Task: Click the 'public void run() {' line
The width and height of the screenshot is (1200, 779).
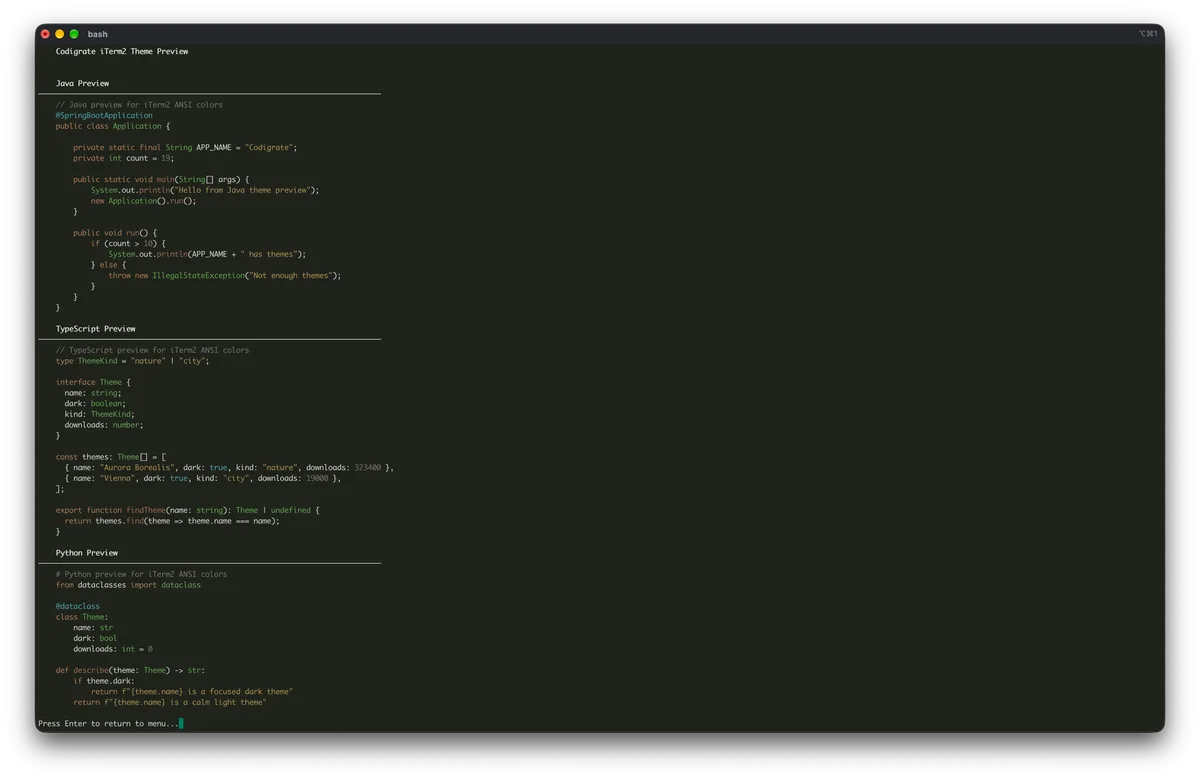Action: click(x=115, y=233)
